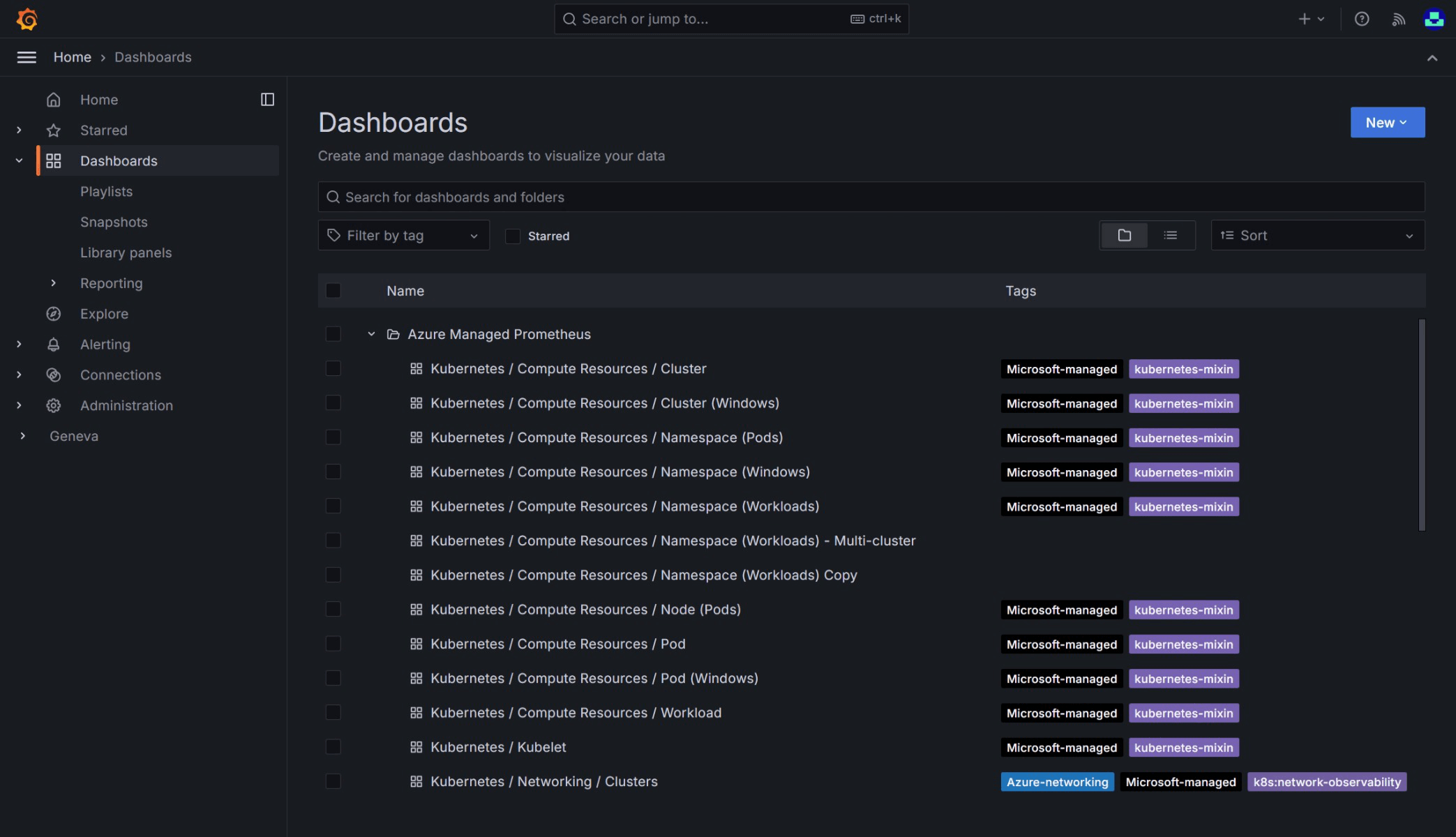Go to Library panels menu item
This screenshot has width=1456, height=837.
tap(126, 252)
